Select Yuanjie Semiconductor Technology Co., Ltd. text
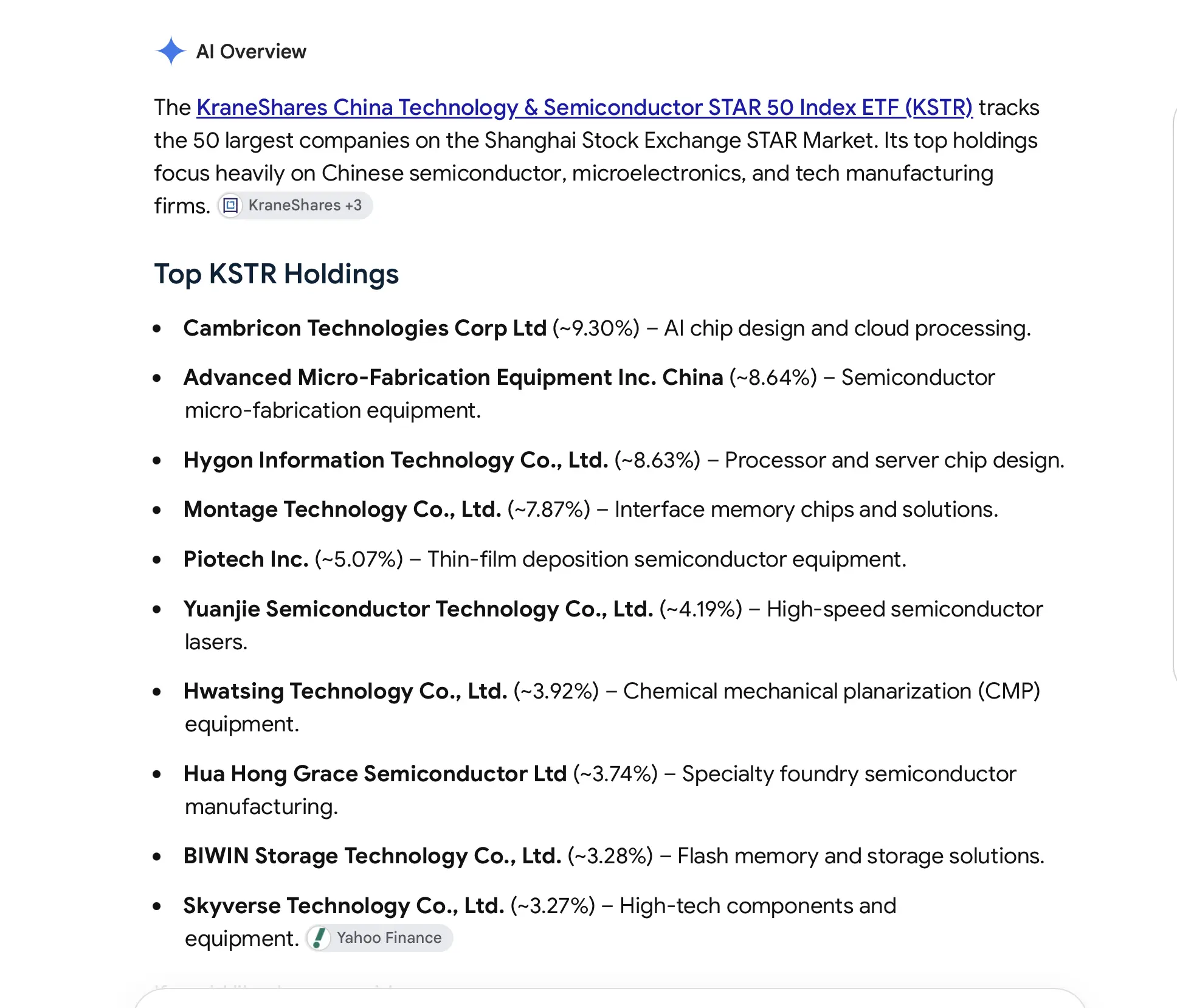1177x1008 pixels. click(418, 609)
